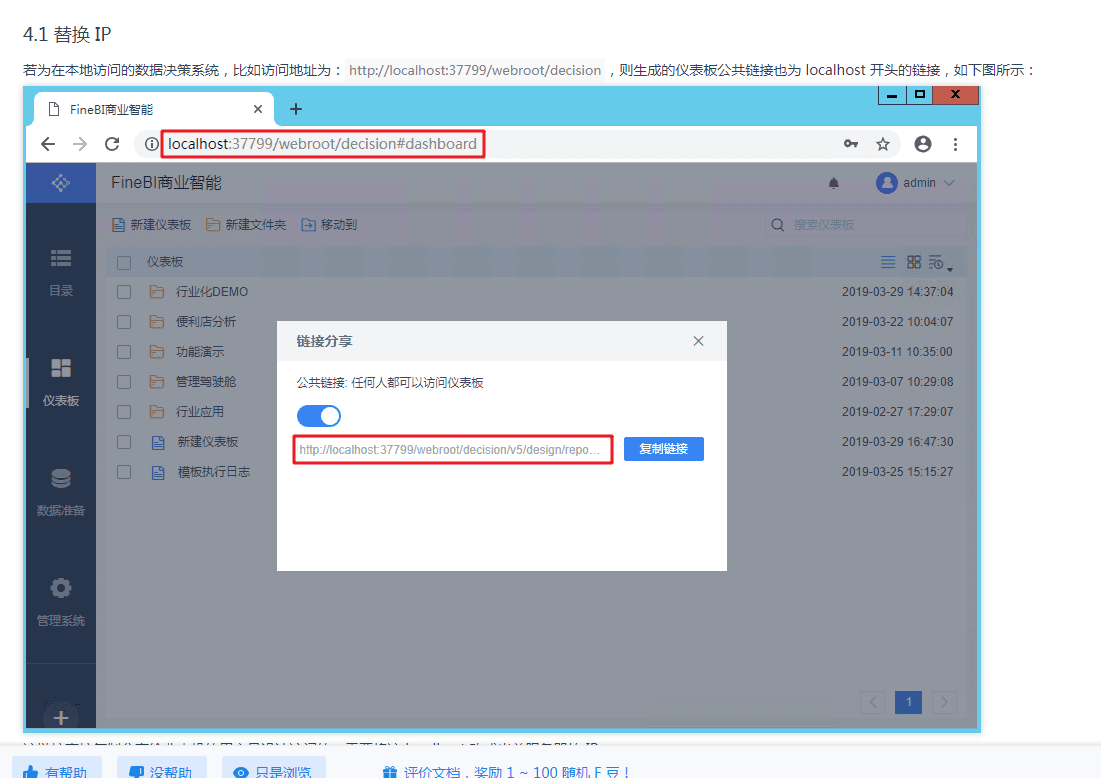Image resolution: width=1101 pixels, height=778 pixels.
Task: Open the 评价文档 reward link
Action: point(506,772)
